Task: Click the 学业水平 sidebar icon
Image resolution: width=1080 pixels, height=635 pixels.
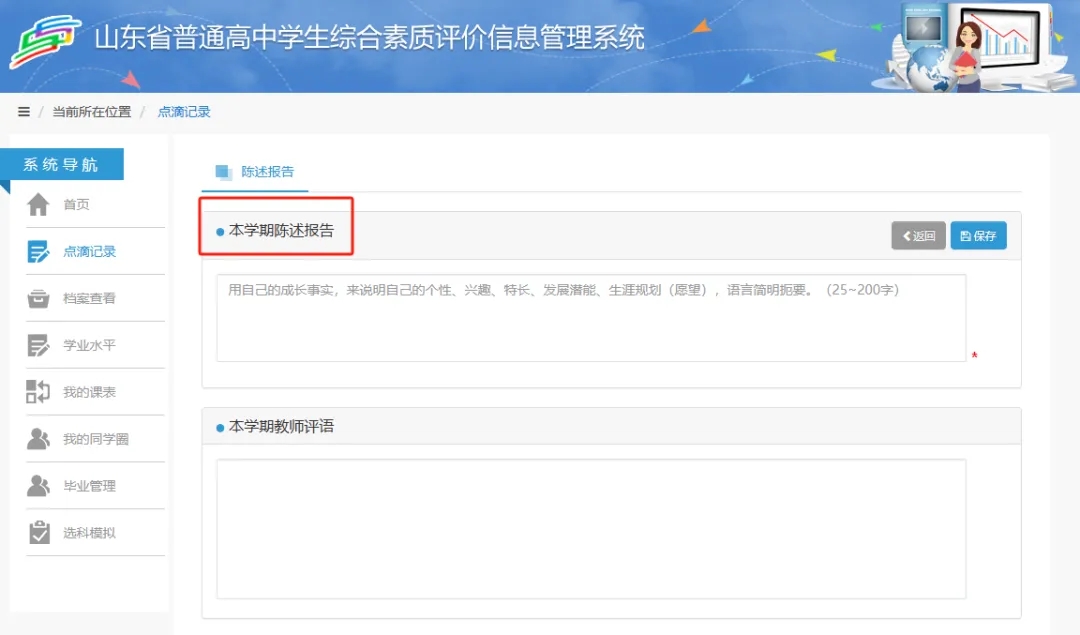Action: pos(38,346)
